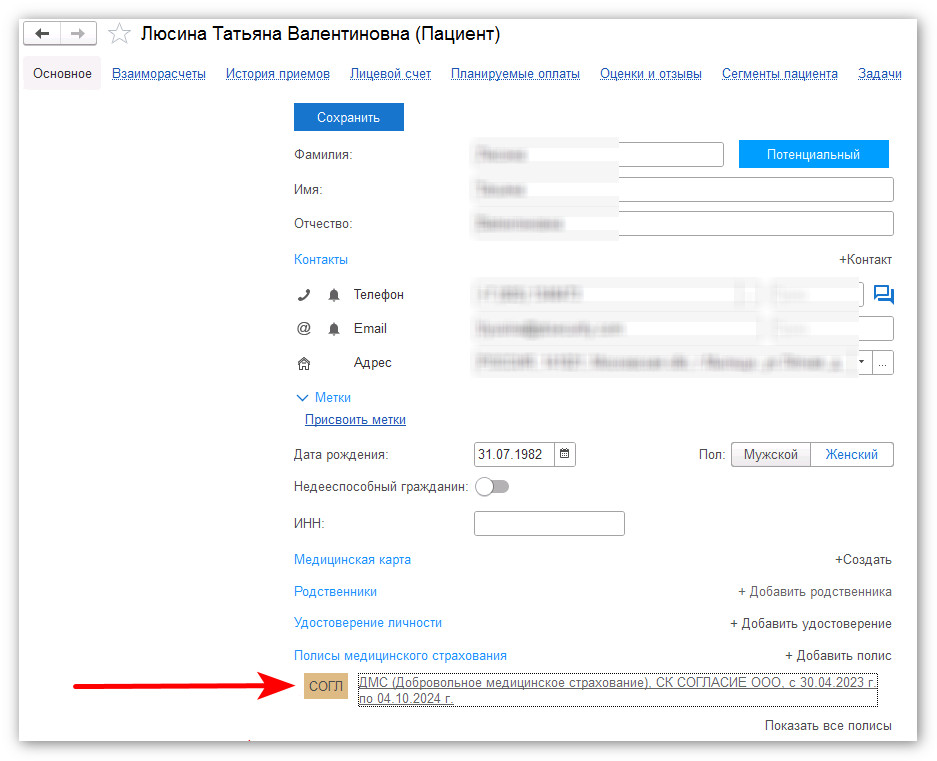The width and height of the screenshot is (937, 761).
Task: Open the Сегменты пациента tab
Action: coord(780,74)
